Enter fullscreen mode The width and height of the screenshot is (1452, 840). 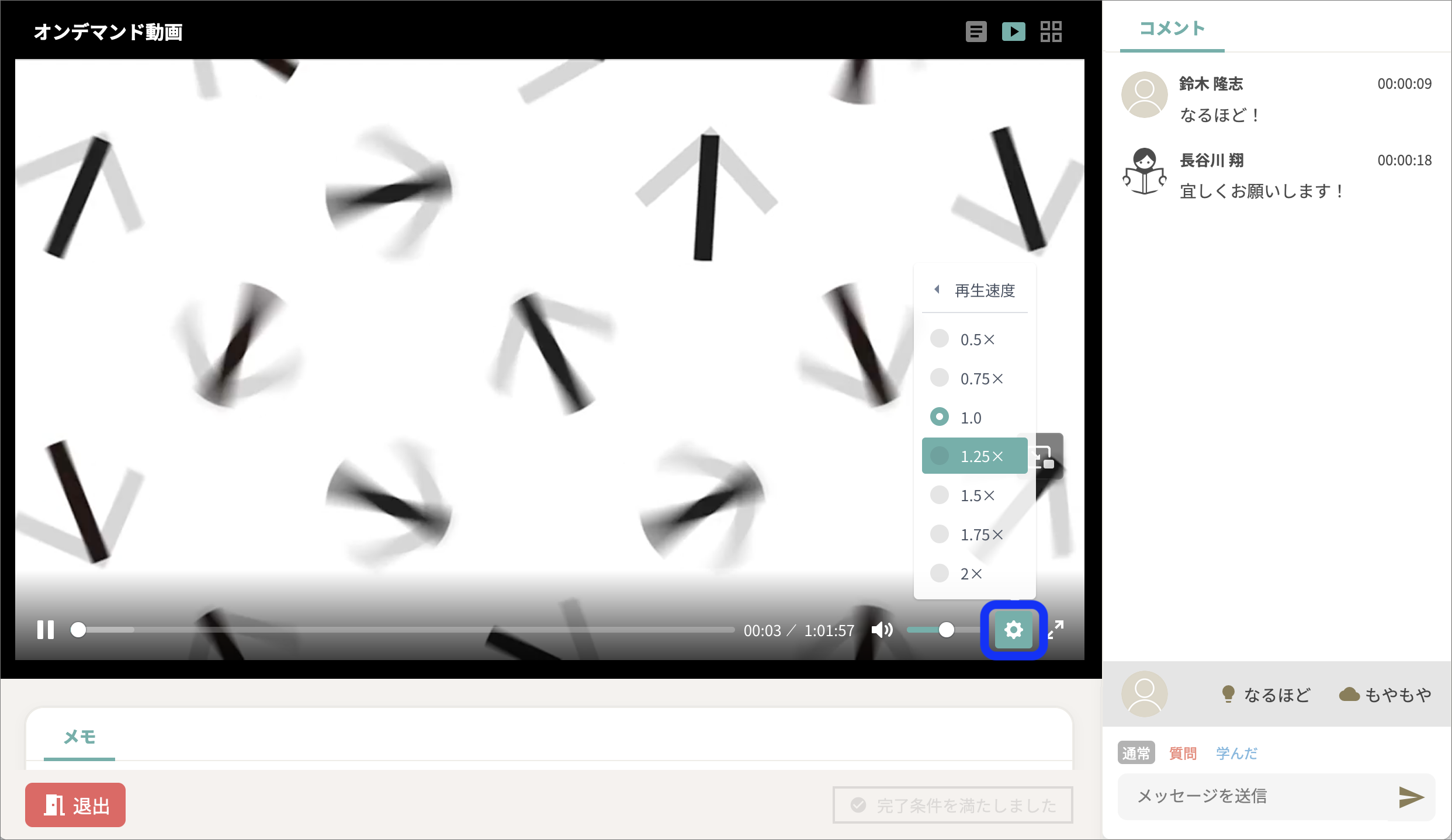pos(1056,630)
